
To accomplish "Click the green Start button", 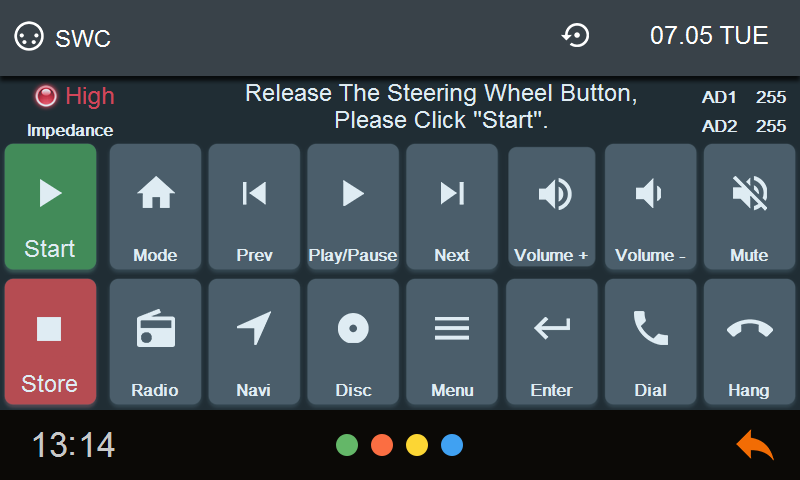I will (x=51, y=207).
